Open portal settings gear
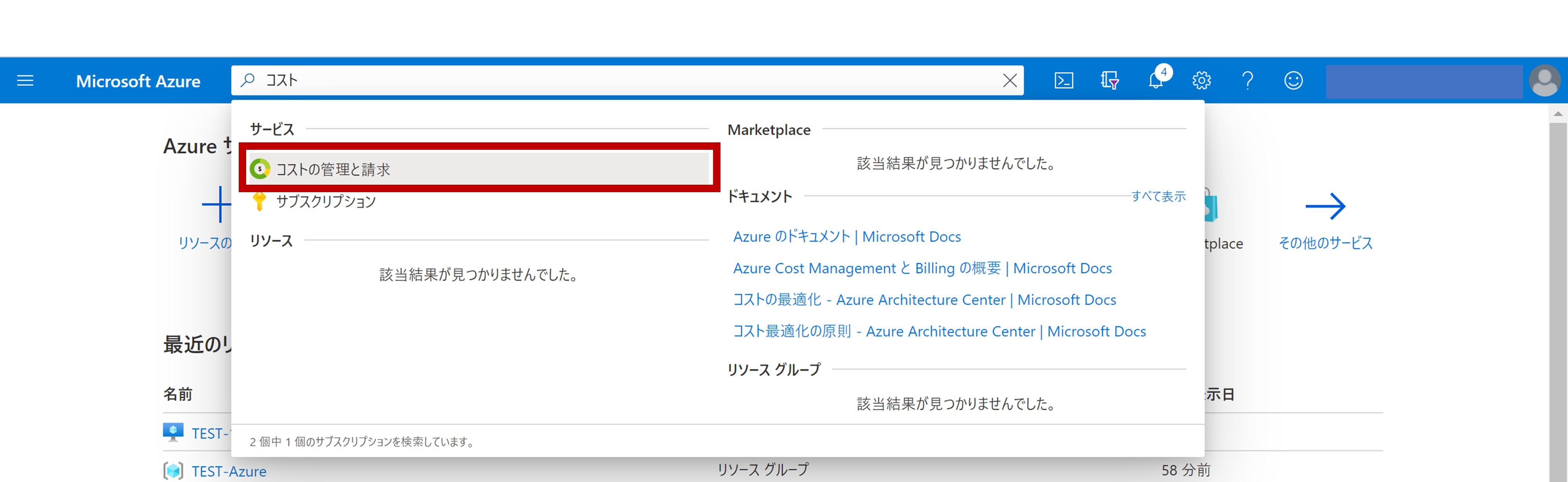The height and width of the screenshot is (482, 1568). coord(1201,80)
